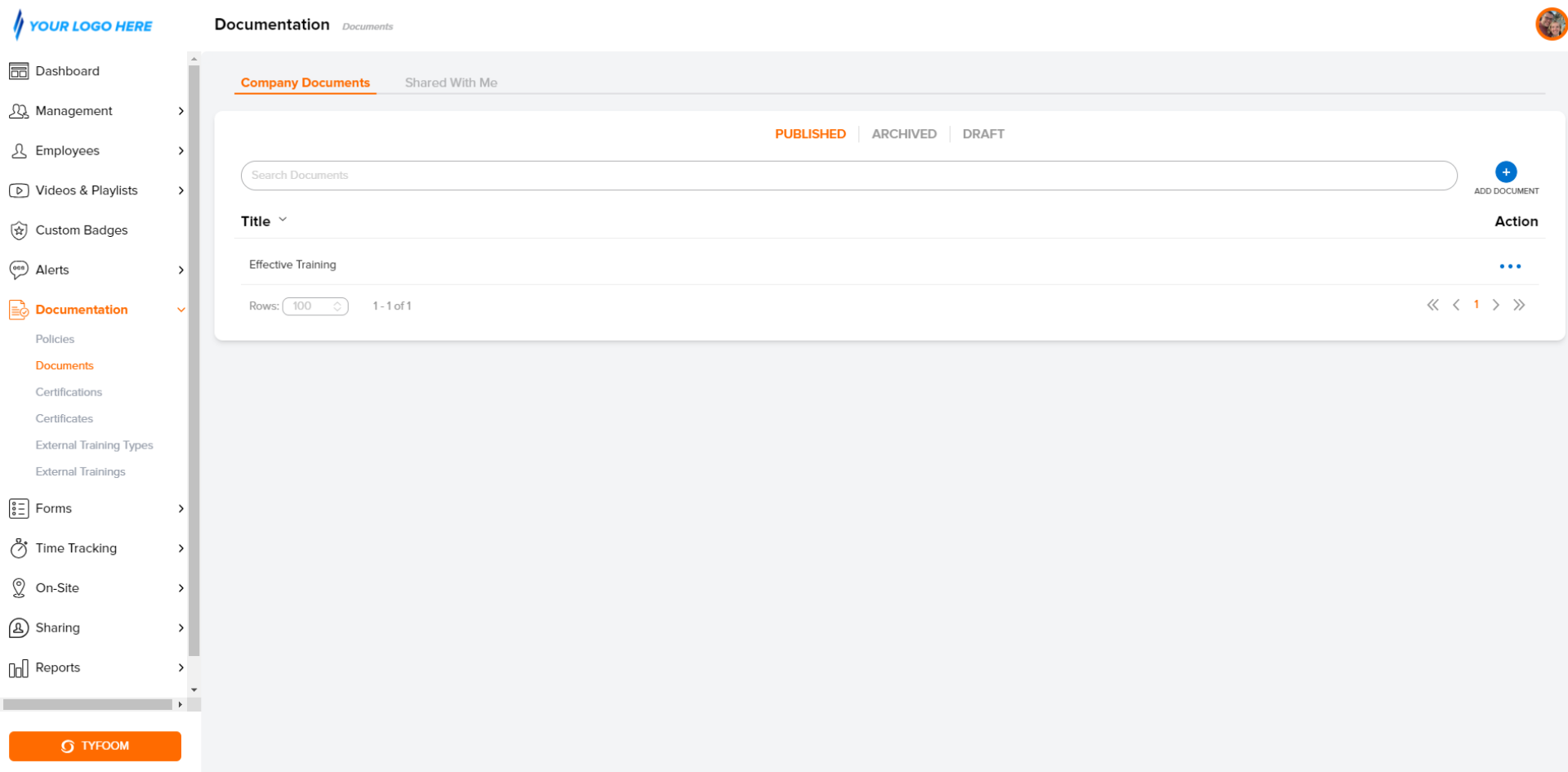Open the Reports bar chart icon
The image size is (1568, 772).
pos(19,667)
